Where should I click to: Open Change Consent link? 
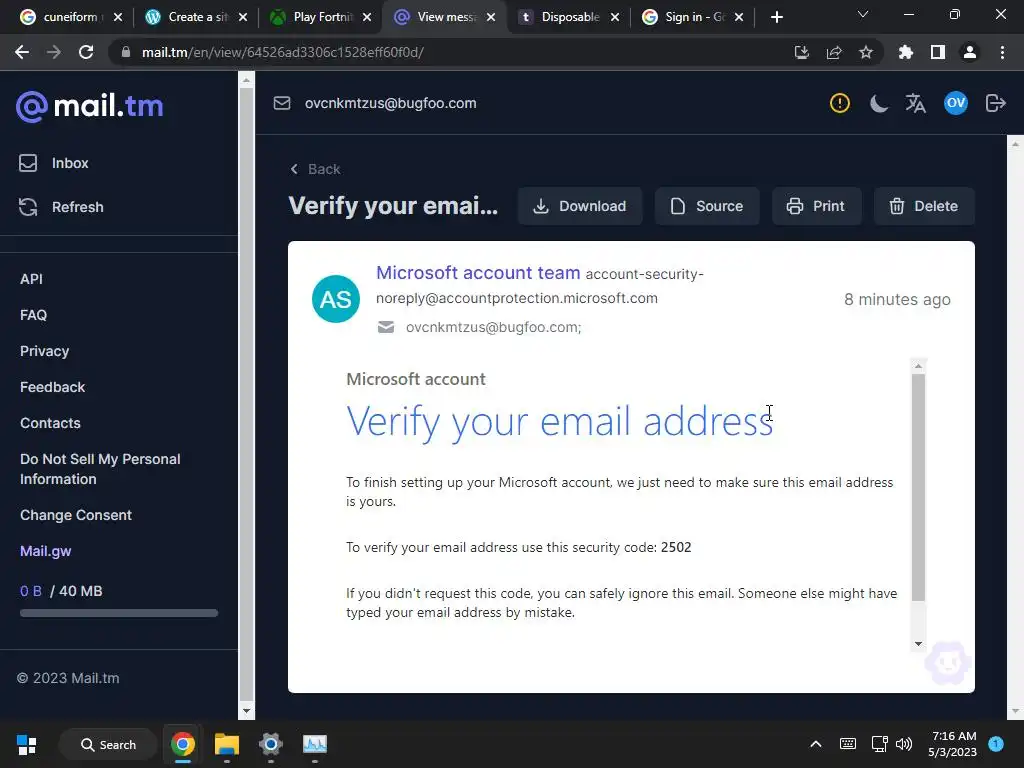76,515
